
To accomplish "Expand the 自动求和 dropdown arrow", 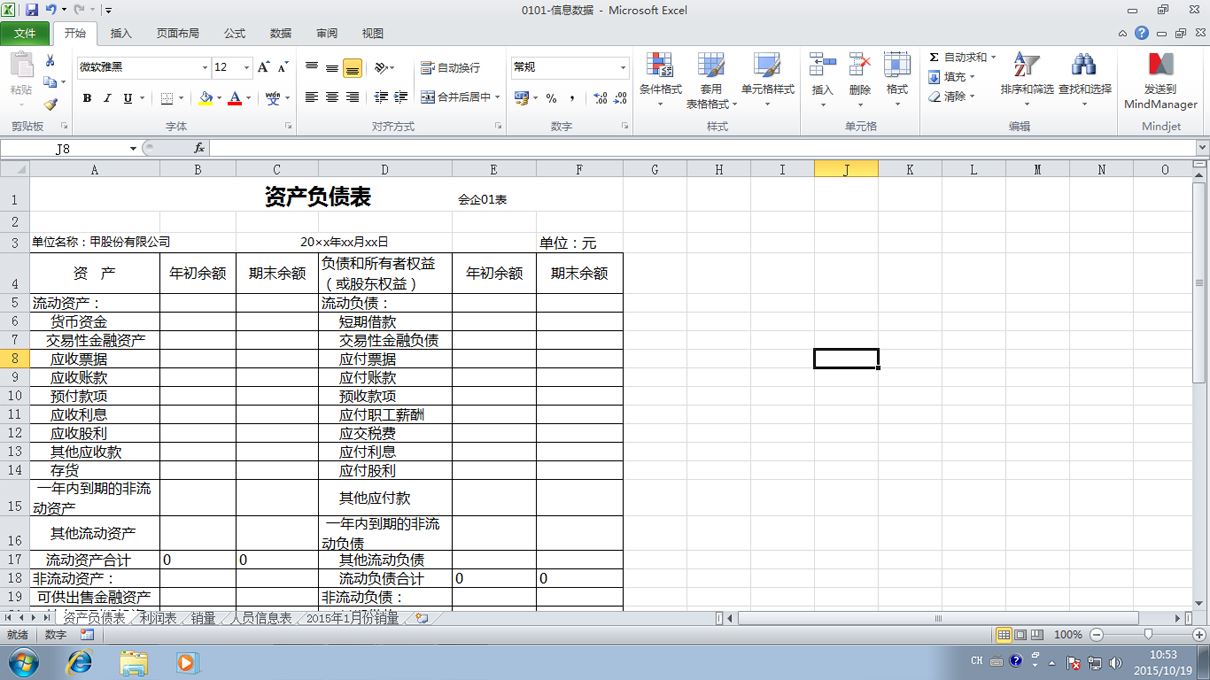I will tap(993, 58).
